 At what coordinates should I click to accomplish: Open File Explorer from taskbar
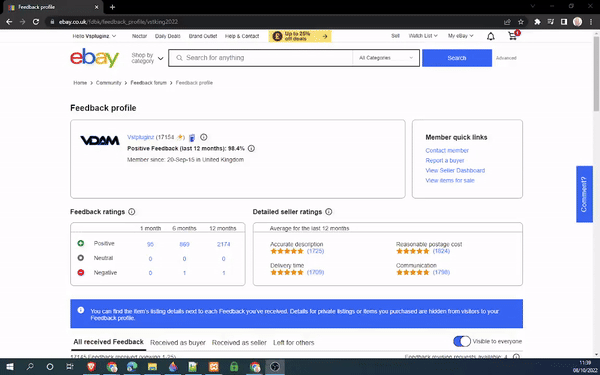click(x=152, y=367)
